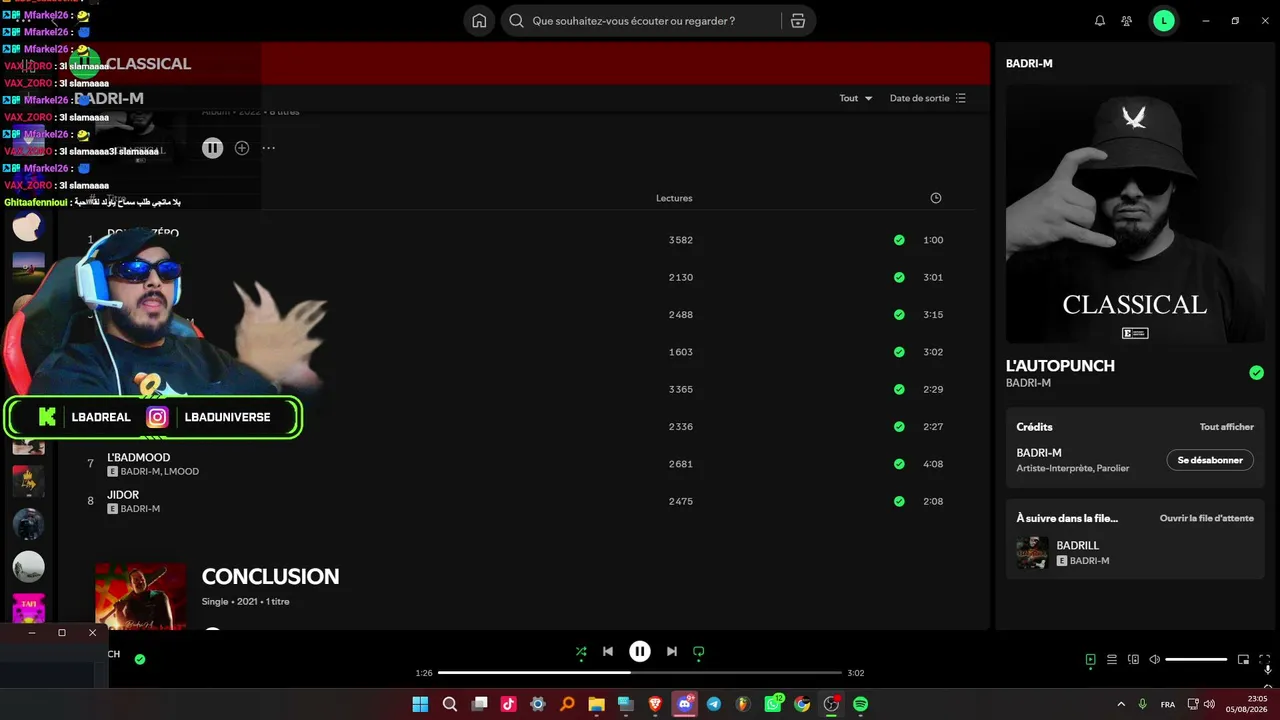Open File Explorer from the taskbar
This screenshot has width=1280, height=720.
[597, 704]
